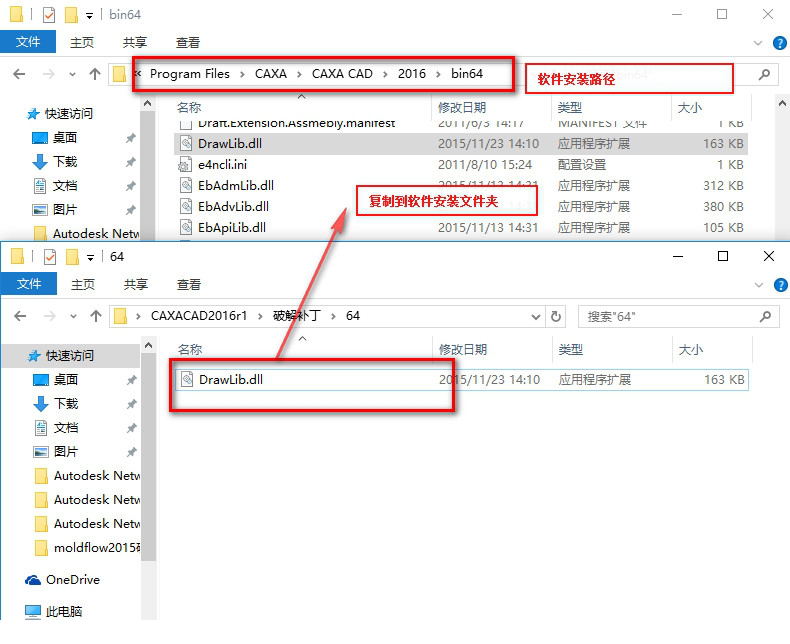Click CAXACAD2016r1 in the 64 address bar
Image resolution: width=790 pixels, height=644 pixels.
coord(199,316)
